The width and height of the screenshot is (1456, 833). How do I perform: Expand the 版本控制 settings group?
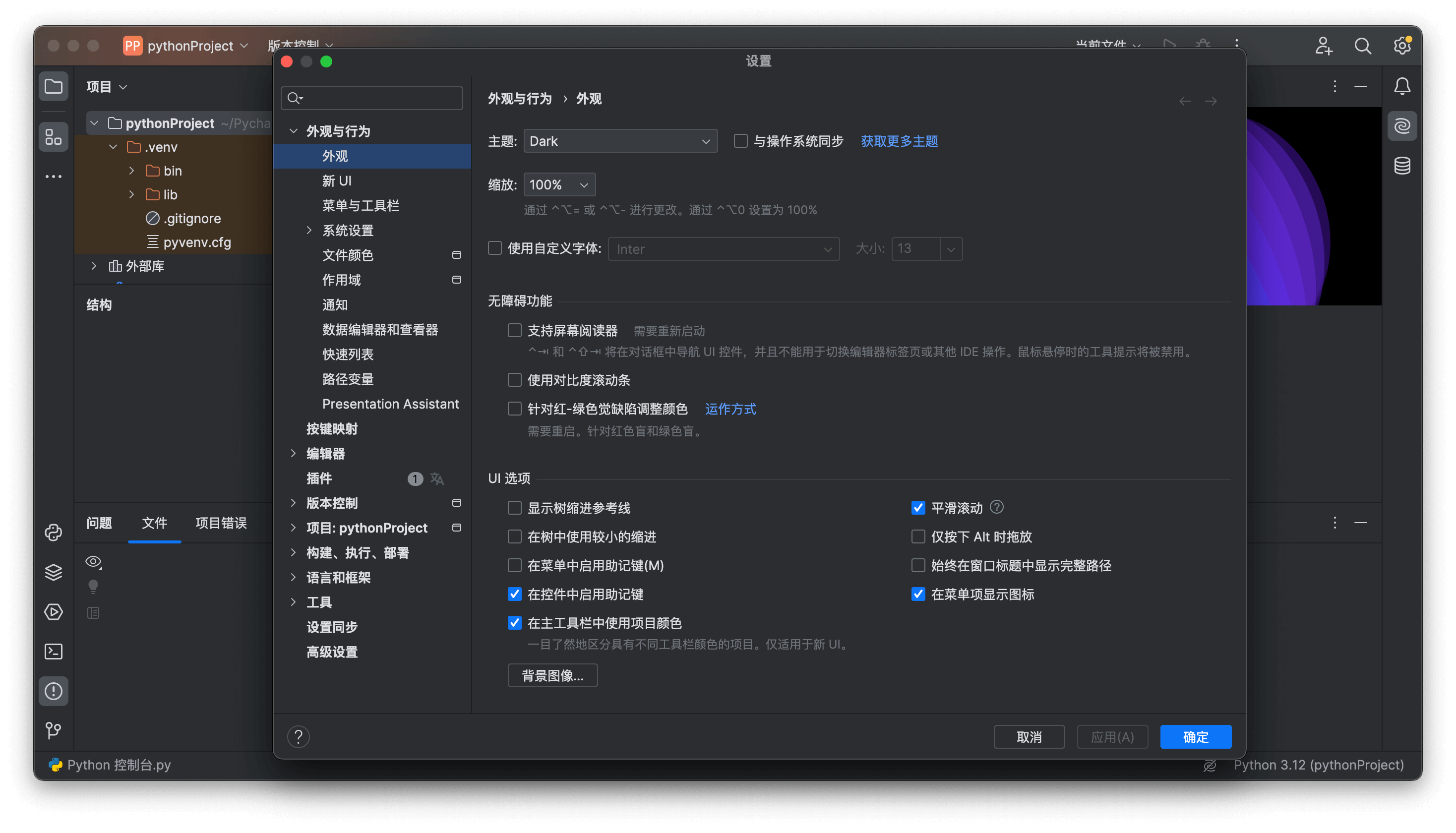tap(294, 503)
